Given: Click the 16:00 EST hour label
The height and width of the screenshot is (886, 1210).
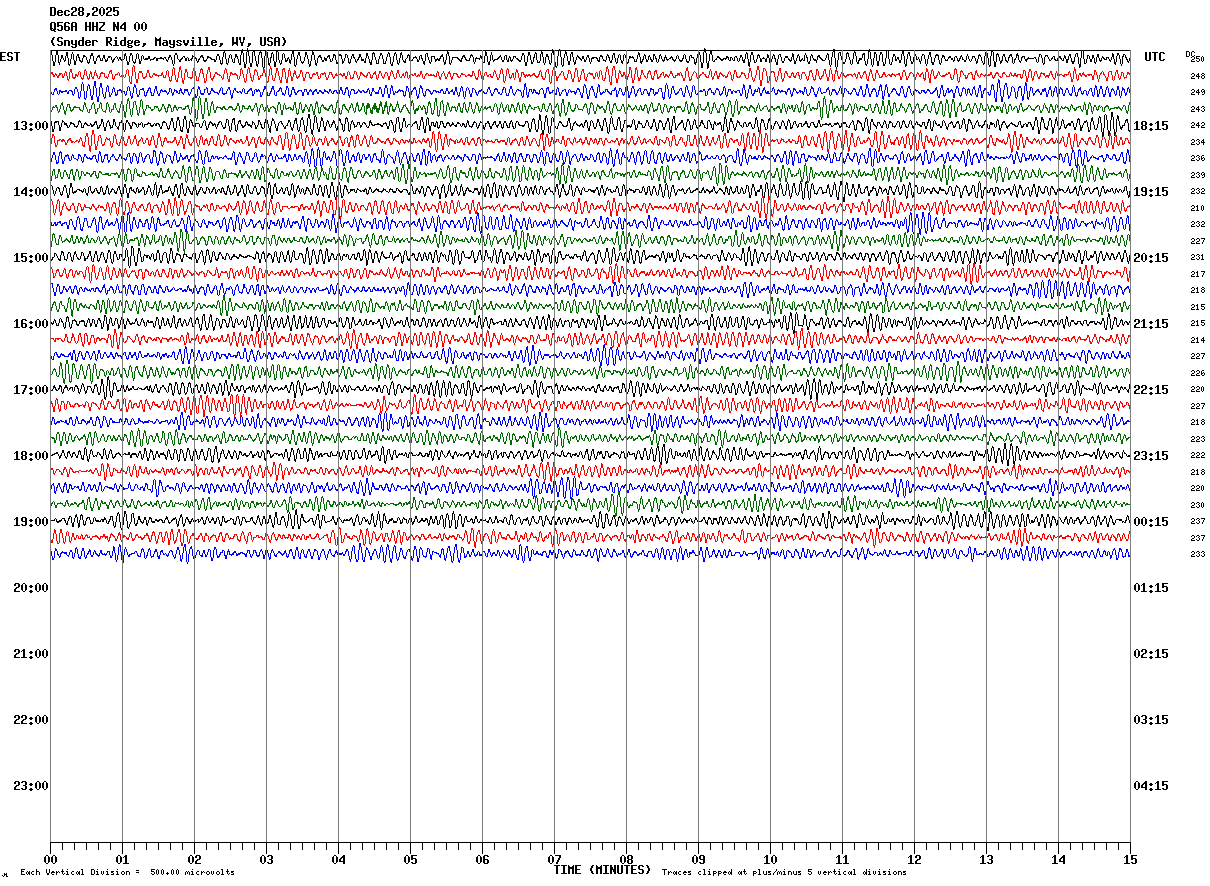Looking at the screenshot, I should [31, 324].
